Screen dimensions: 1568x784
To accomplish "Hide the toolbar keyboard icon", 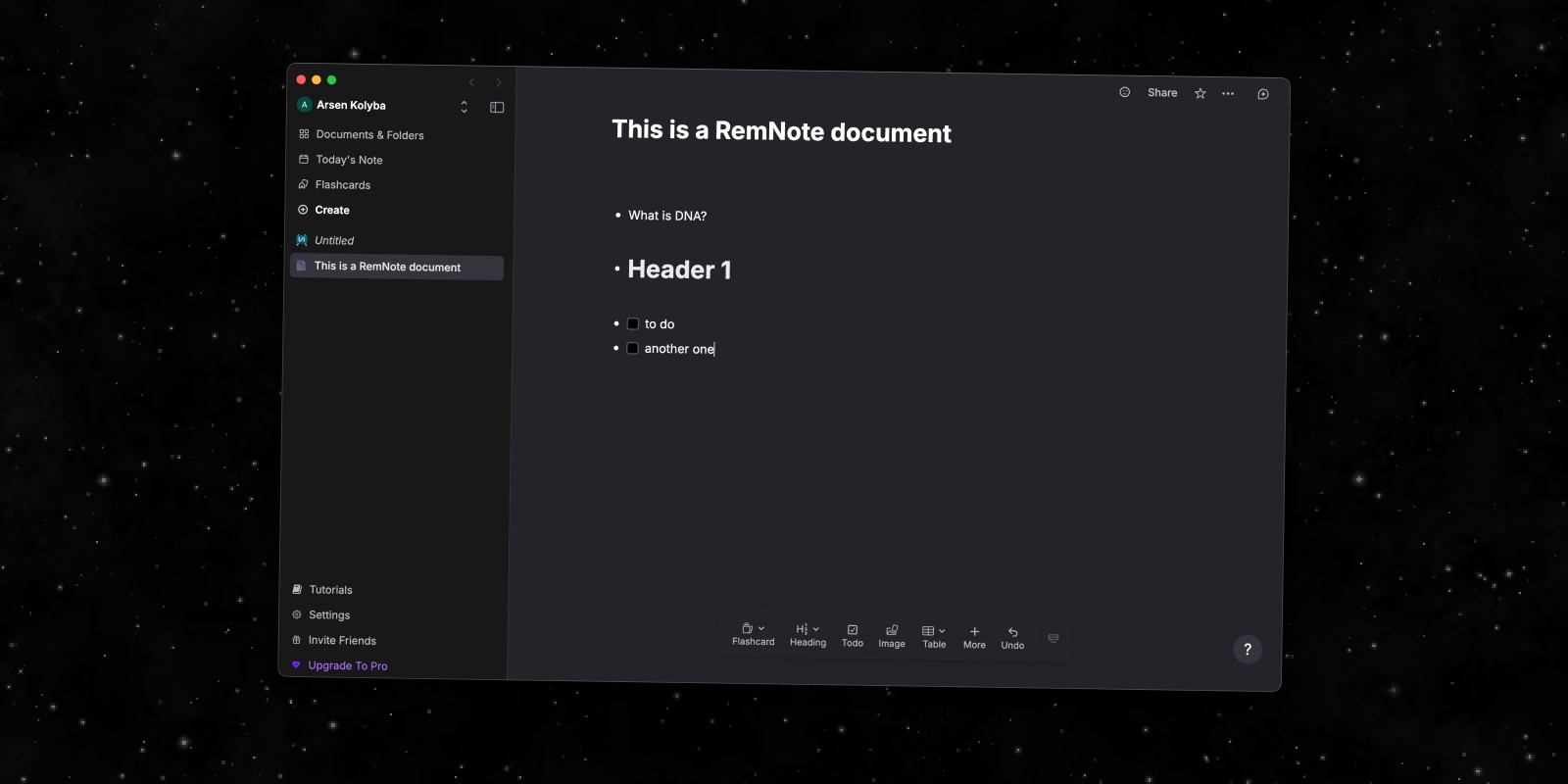I will (x=1053, y=638).
